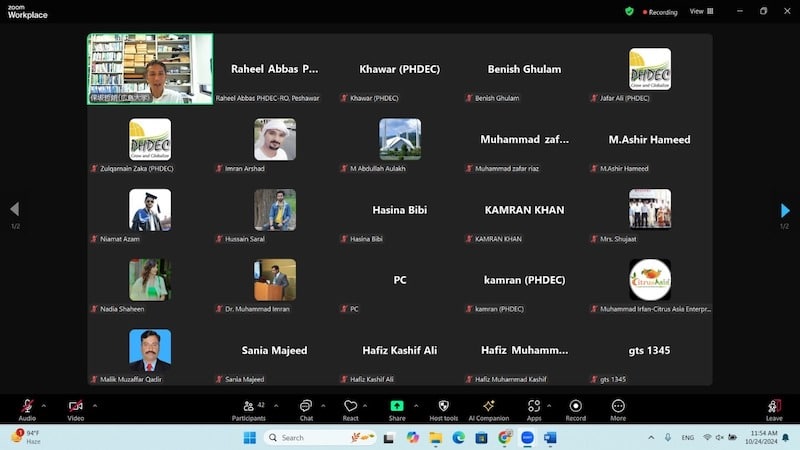This screenshot has width=800, height=450.
Task: Launch AI Companion
Action: pyautogui.click(x=488, y=408)
